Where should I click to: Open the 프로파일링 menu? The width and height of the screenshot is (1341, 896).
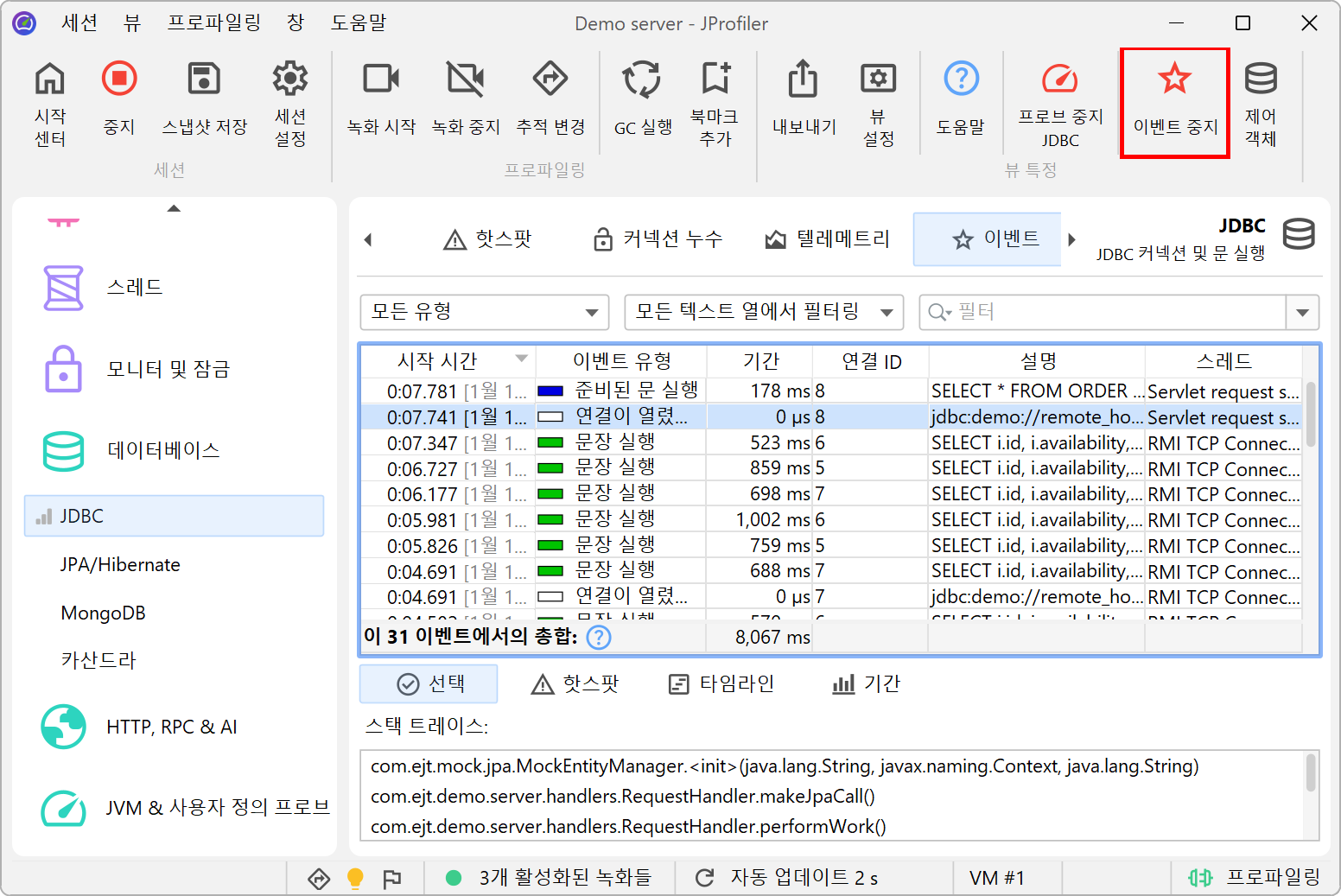(x=213, y=23)
